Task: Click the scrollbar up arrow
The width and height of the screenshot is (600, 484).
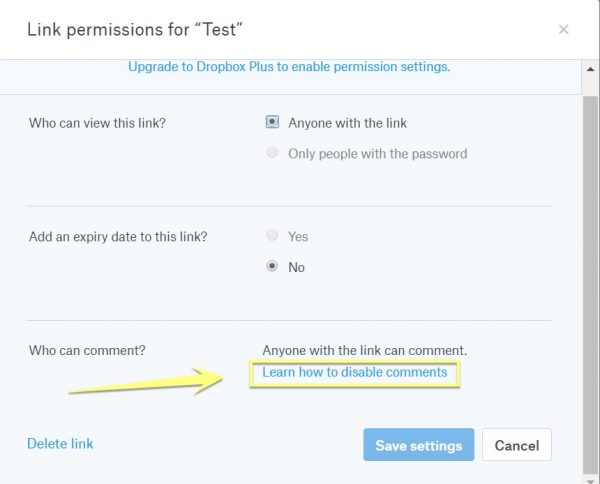Action: pyautogui.click(x=590, y=69)
